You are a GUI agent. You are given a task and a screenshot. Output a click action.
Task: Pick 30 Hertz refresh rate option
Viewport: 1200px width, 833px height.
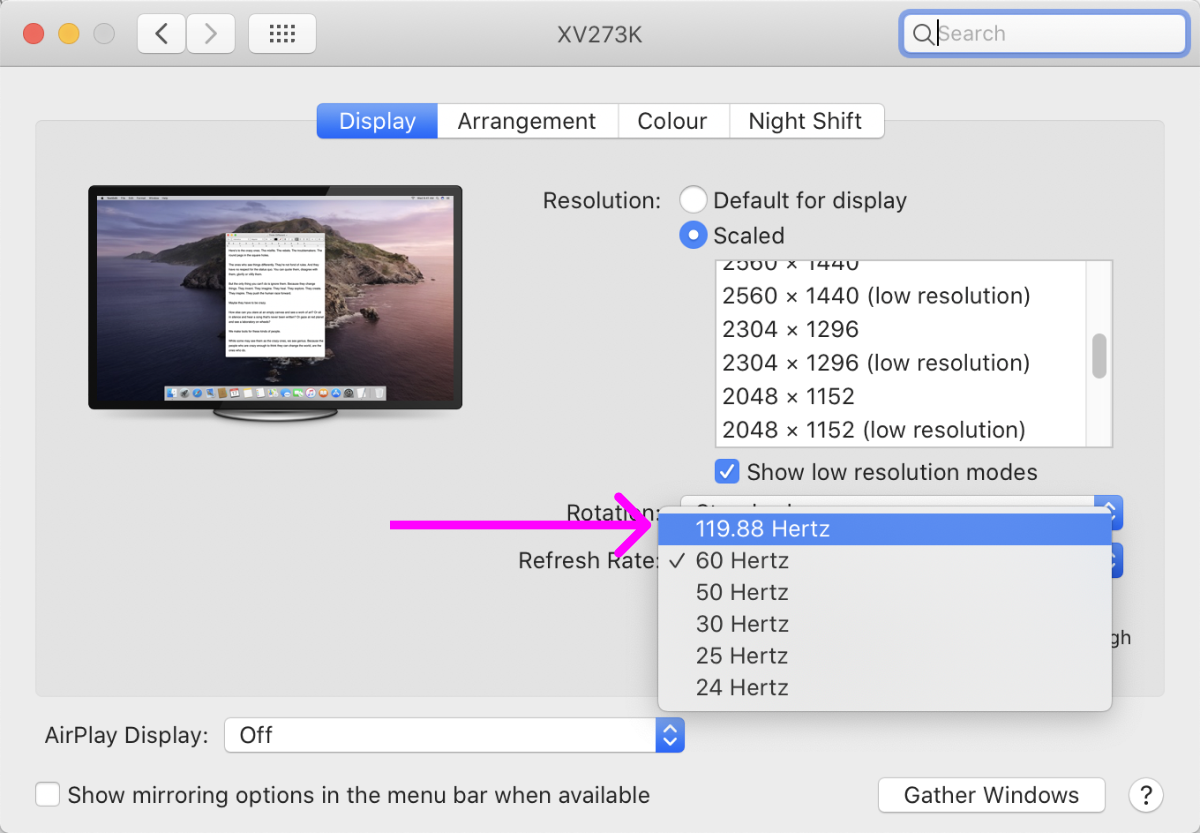tap(742, 624)
